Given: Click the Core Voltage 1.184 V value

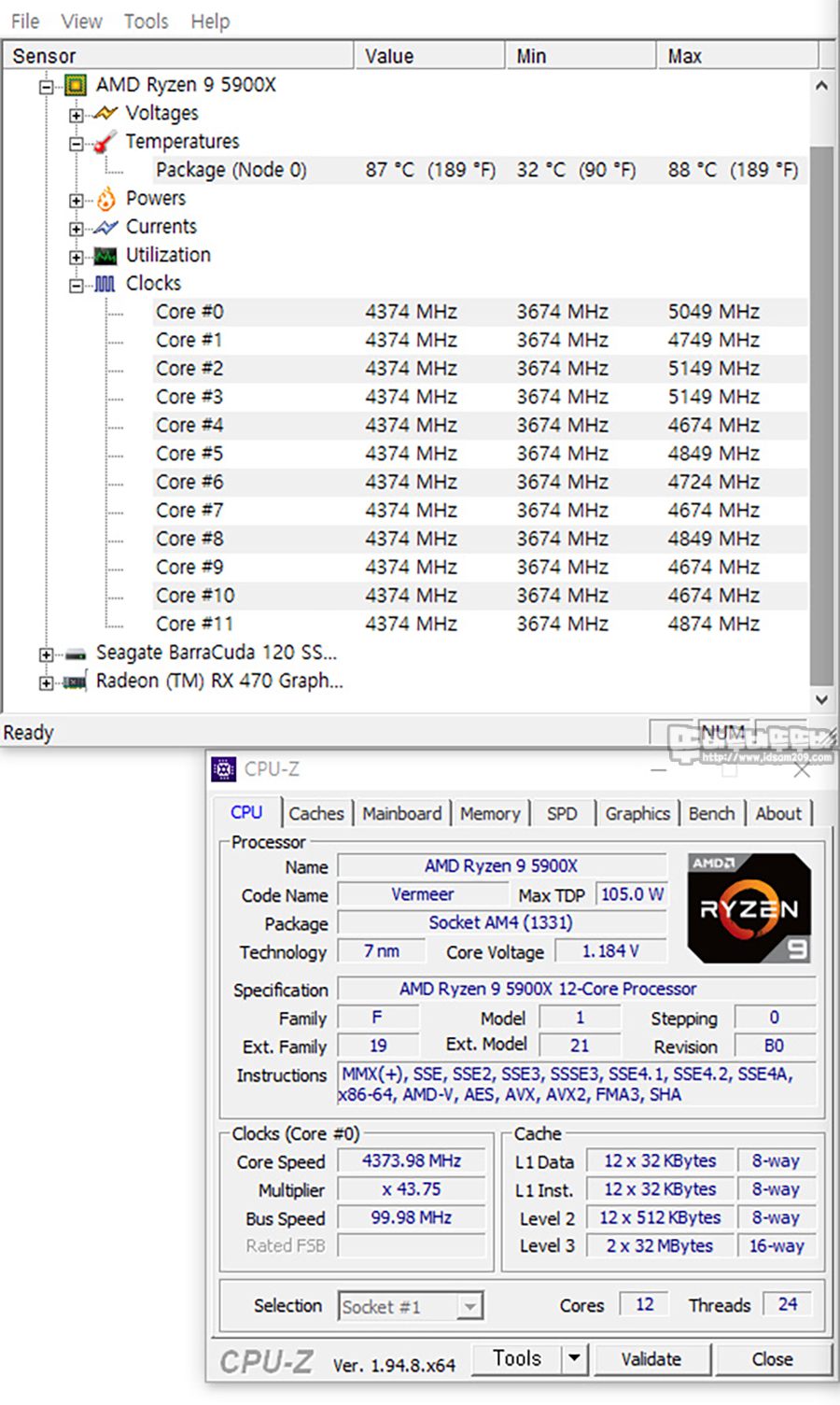Looking at the screenshot, I should pos(611,951).
